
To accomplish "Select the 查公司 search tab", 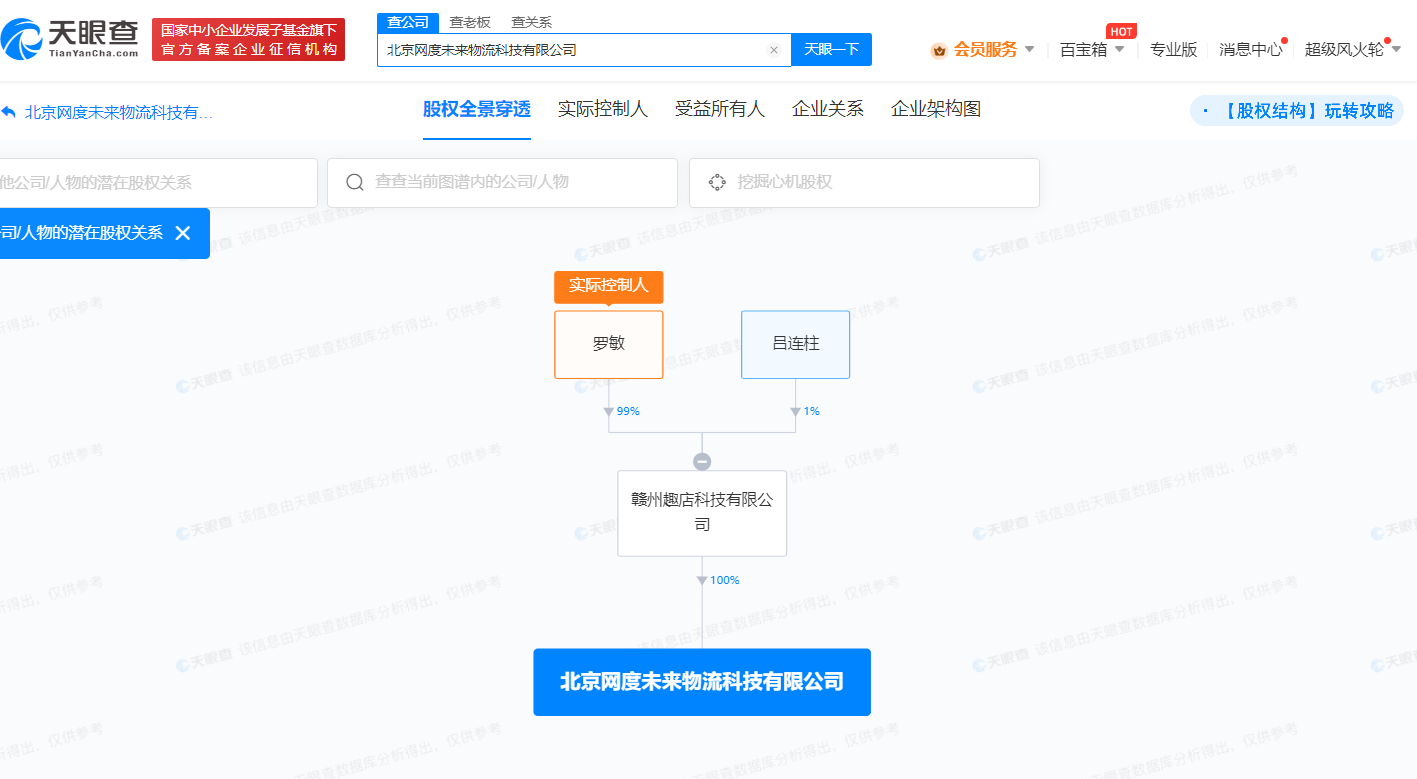I will point(408,22).
